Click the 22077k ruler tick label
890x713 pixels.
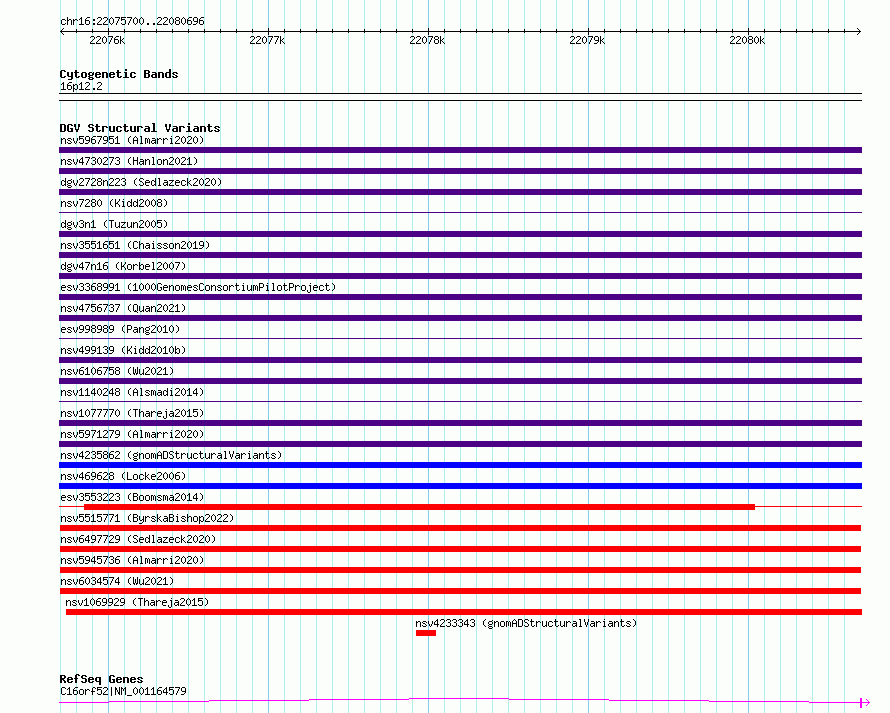click(267, 40)
